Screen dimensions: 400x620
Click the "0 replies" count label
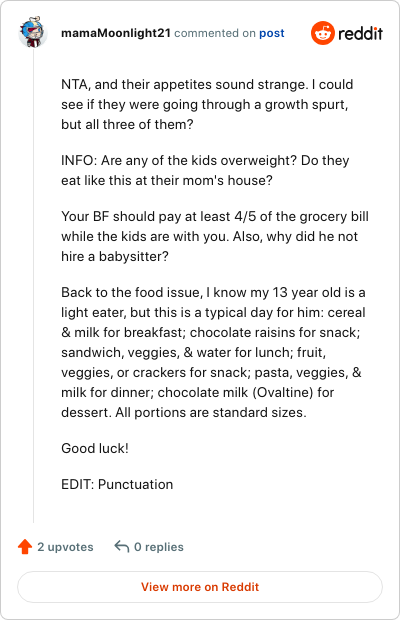pyautogui.click(x=158, y=547)
